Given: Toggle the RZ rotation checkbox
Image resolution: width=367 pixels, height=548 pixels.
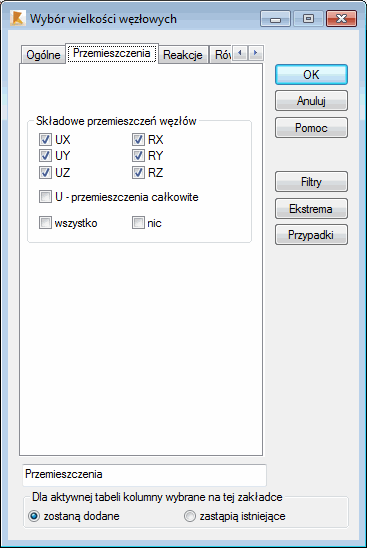Looking at the screenshot, I should (138, 172).
